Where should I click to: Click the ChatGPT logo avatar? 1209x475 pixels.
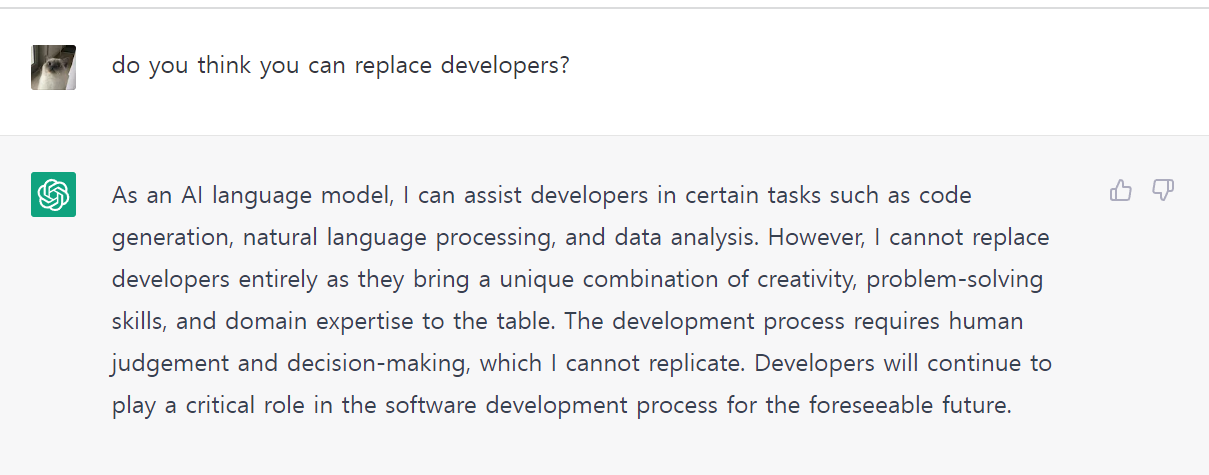coord(53,194)
